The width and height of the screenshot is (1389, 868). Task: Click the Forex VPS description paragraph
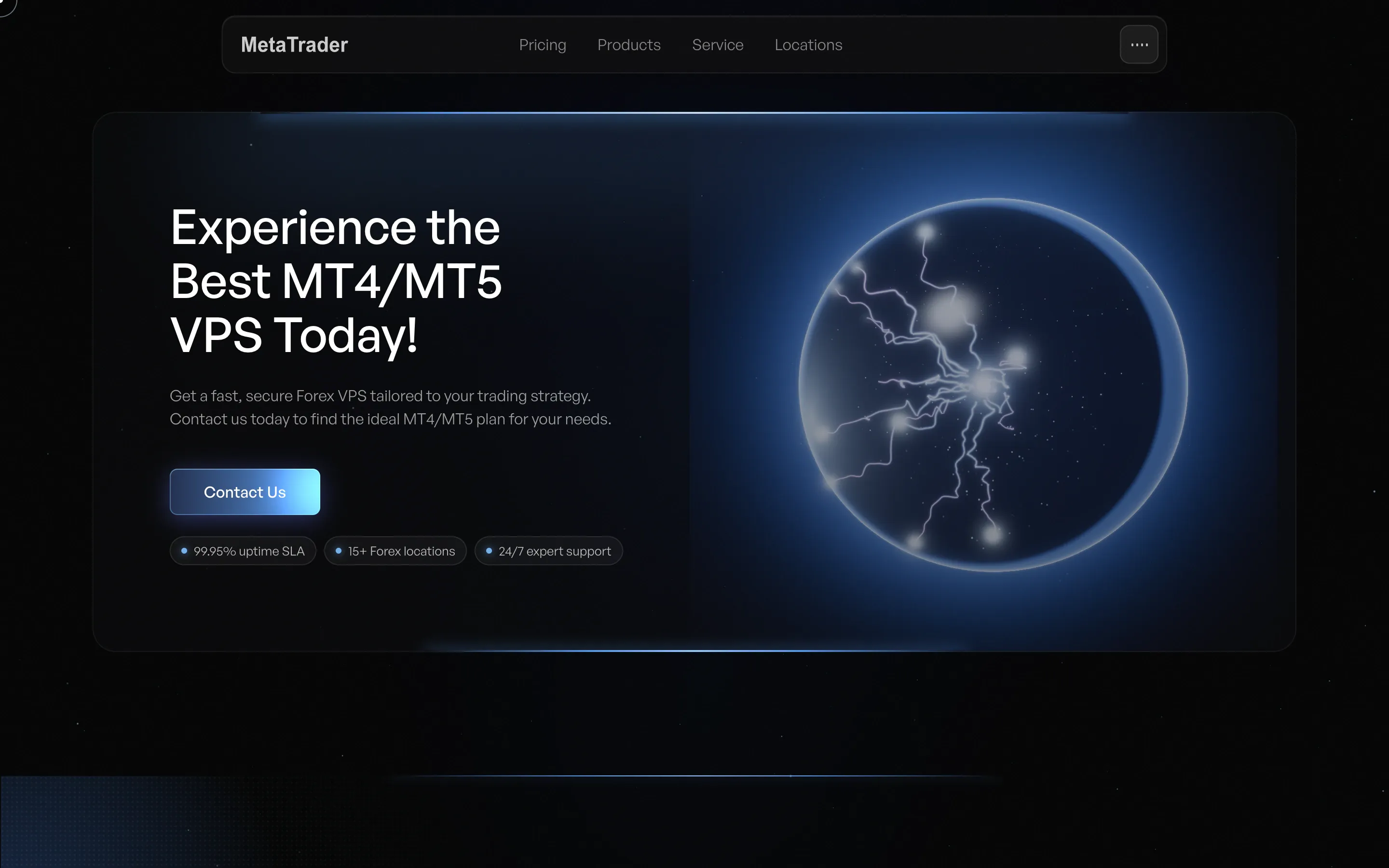pyautogui.click(x=390, y=407)
